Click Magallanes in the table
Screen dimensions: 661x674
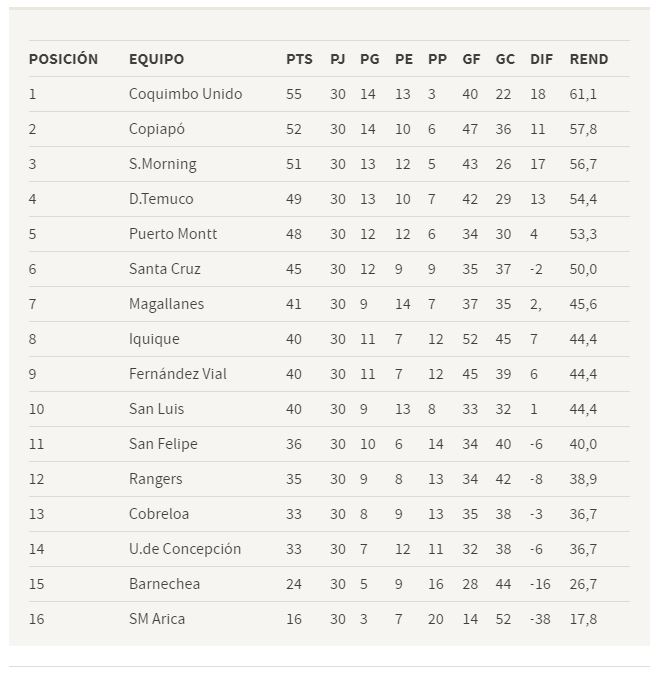pos(166,304)
